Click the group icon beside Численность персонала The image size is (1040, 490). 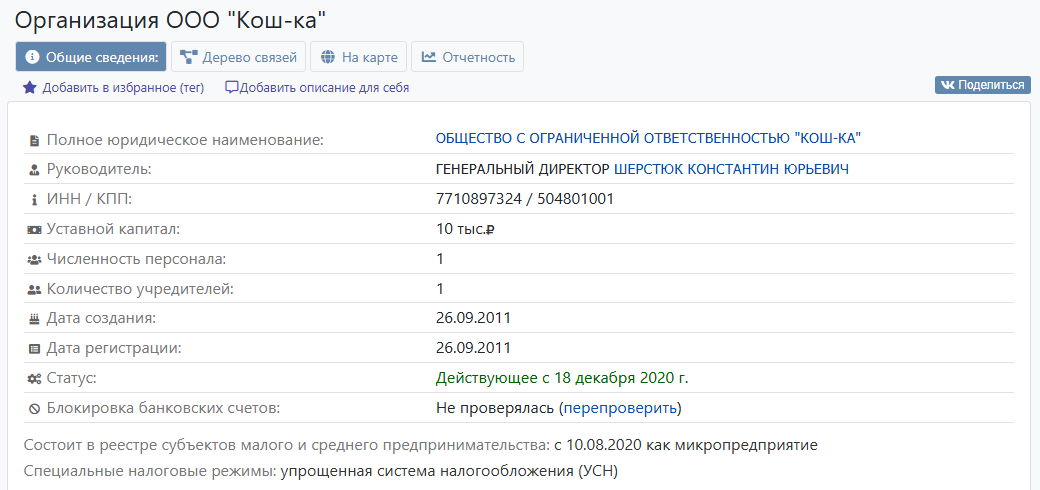click(x=35, y=260)
